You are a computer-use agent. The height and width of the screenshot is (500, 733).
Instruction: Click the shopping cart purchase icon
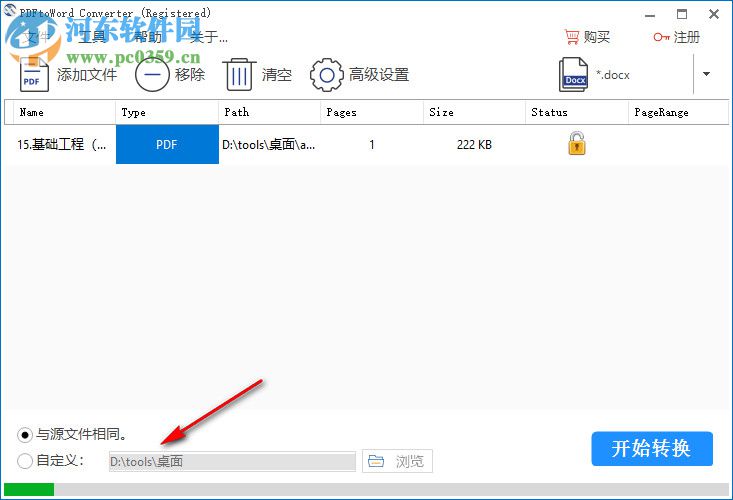(572, 37)
